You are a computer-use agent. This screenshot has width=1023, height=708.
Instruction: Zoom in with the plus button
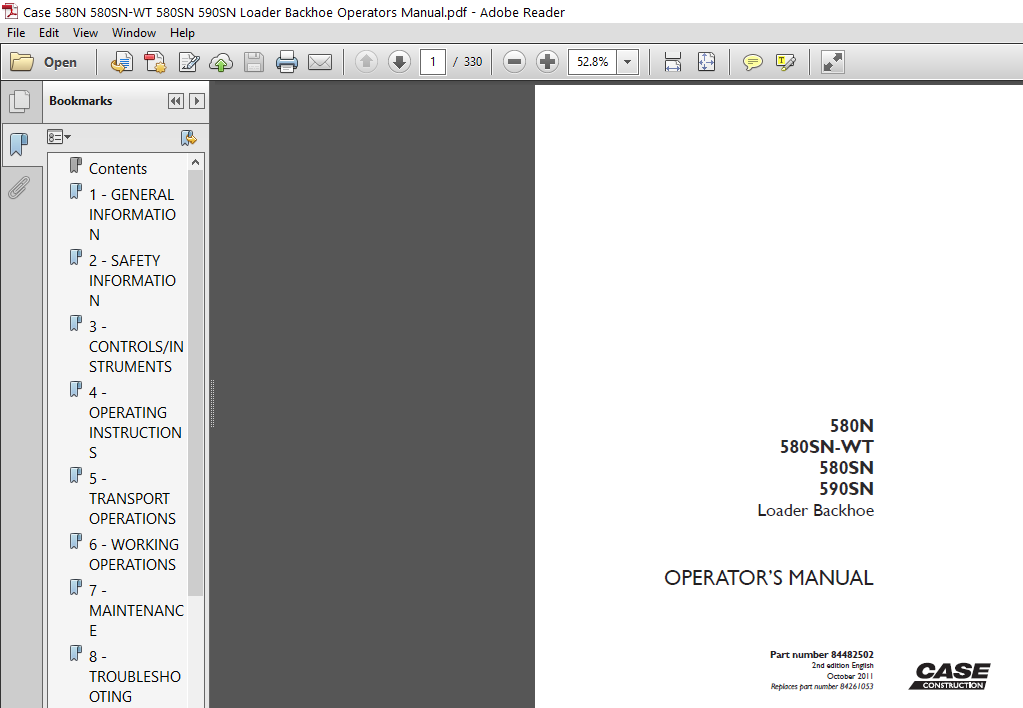[547, 62]
